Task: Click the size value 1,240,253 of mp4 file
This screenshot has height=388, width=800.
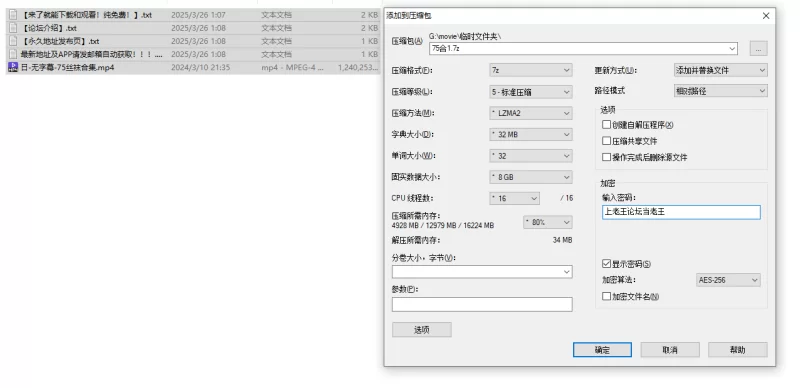Action: (x=358, y=67)
